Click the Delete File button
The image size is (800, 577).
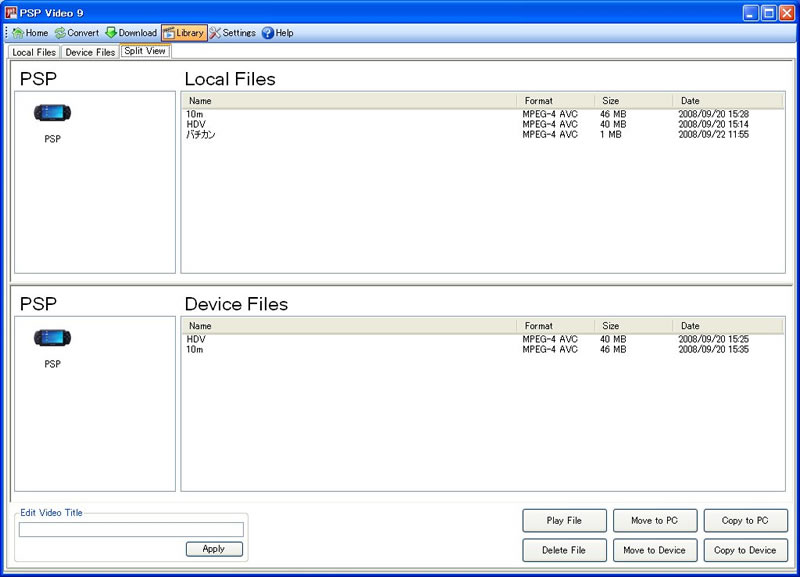pos(564,550)
